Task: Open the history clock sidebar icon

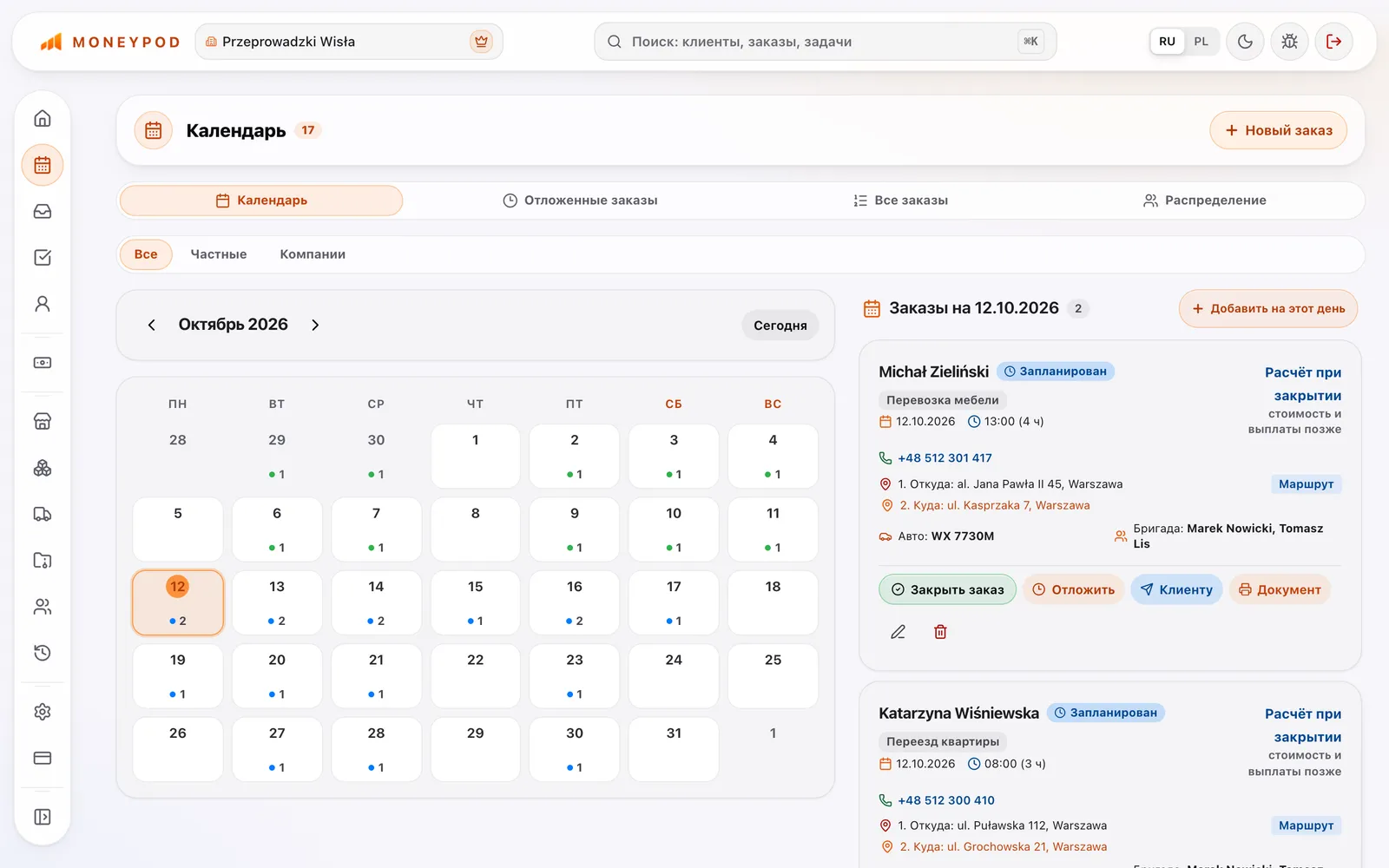Action: [x=43, y=653]
